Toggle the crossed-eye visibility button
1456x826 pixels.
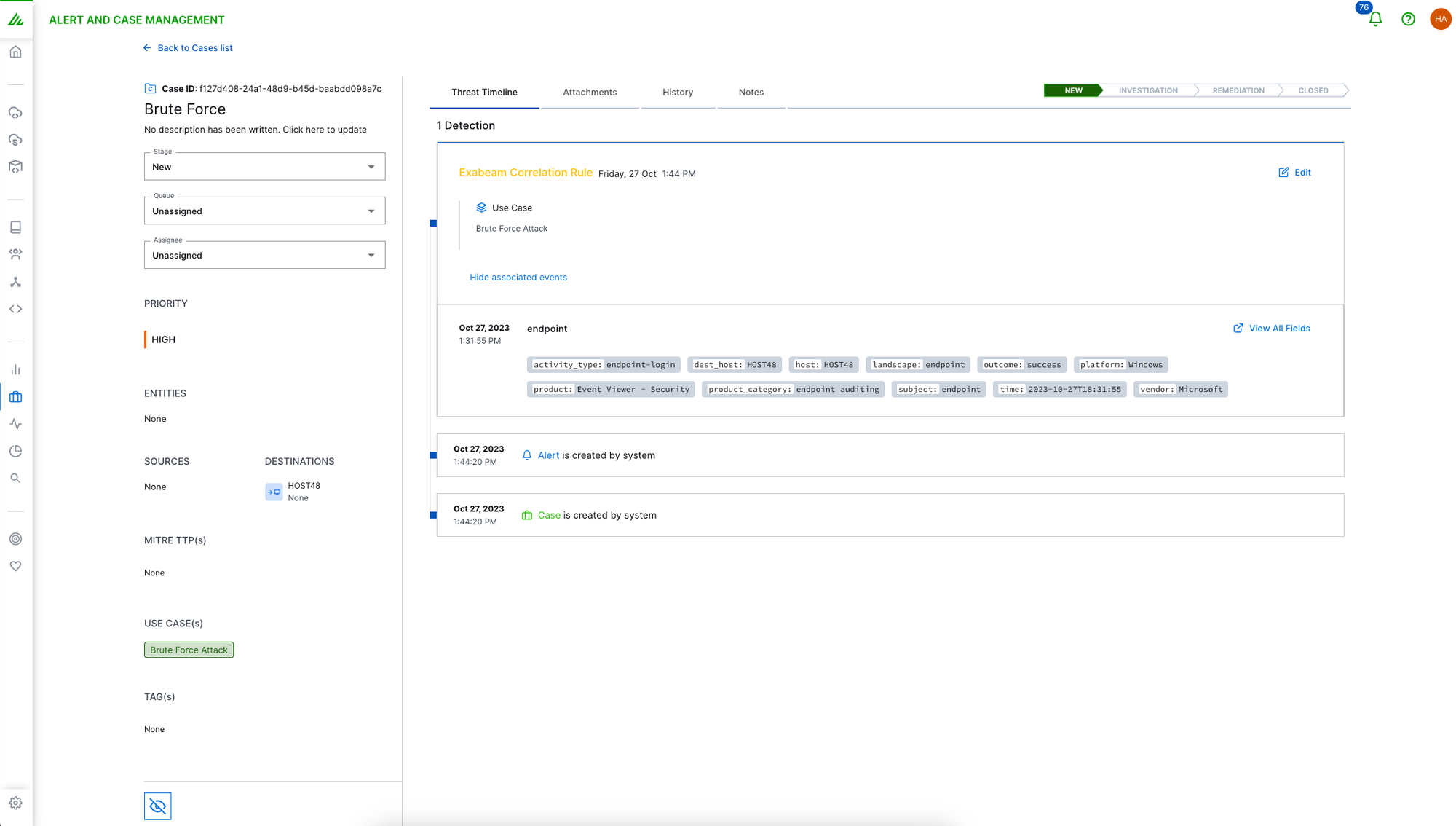[157, 806]
